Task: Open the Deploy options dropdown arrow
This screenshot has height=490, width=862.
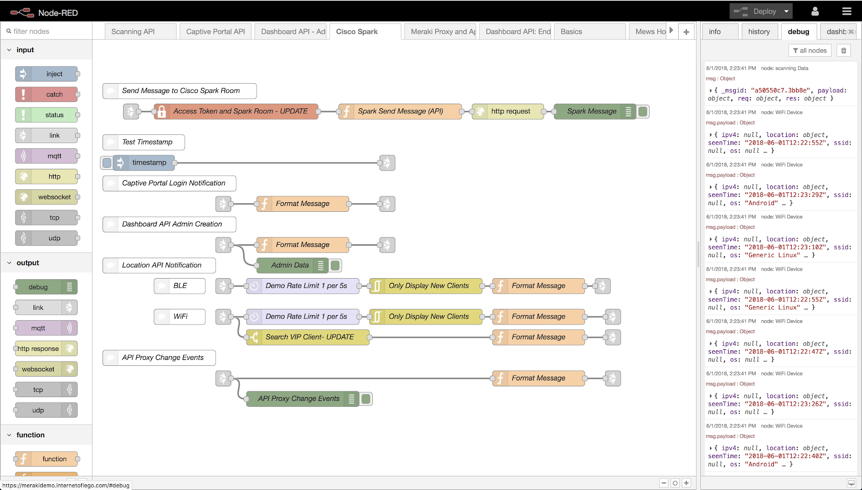Action: pos(787,11)
